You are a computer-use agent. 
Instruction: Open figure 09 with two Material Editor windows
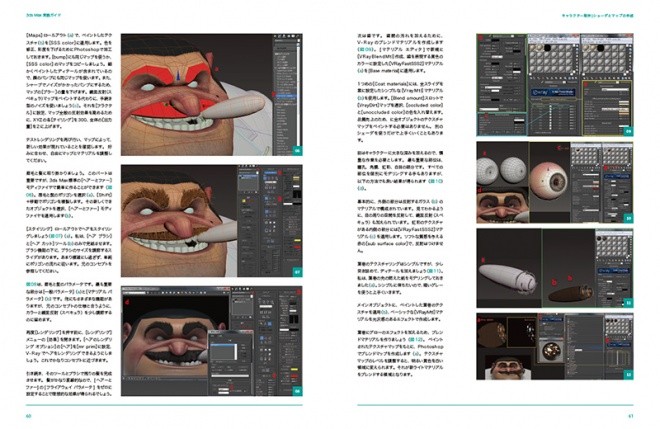[555, 85]
